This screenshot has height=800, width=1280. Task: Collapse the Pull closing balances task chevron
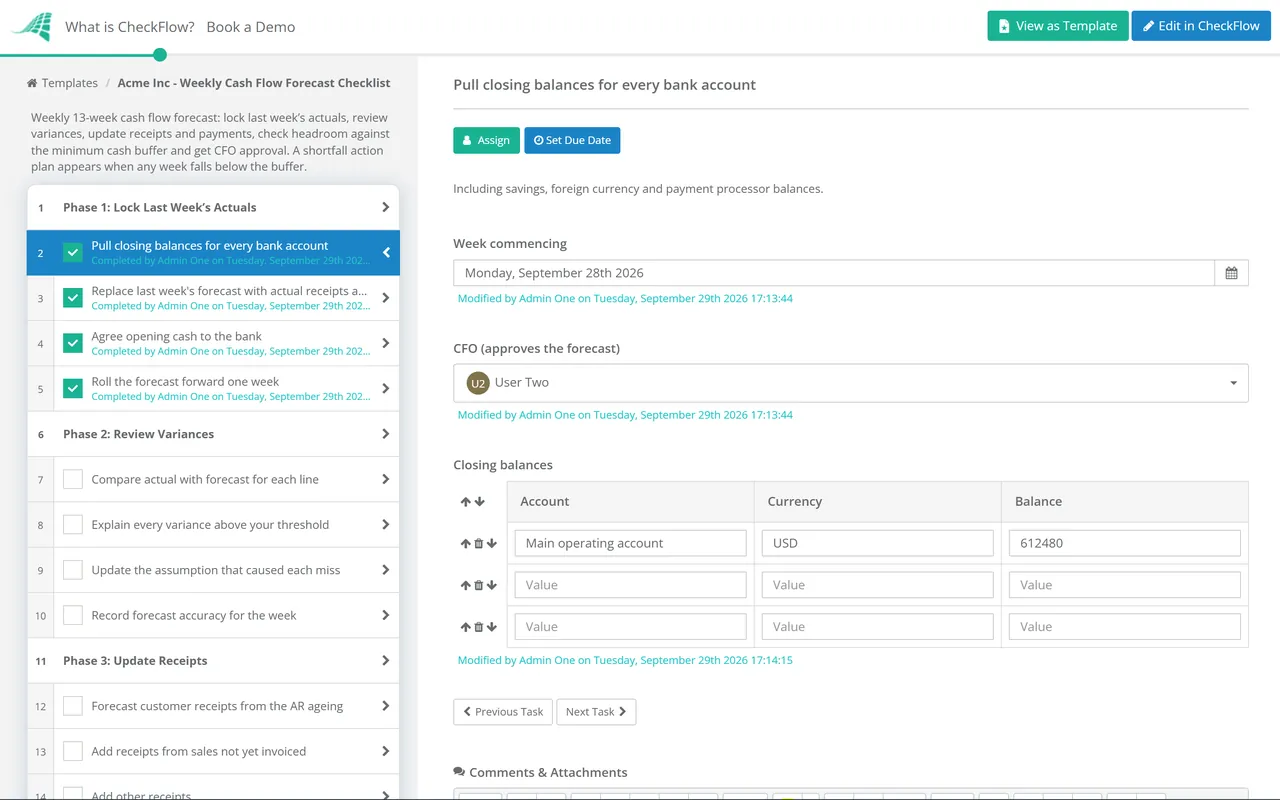pos(386,253)
